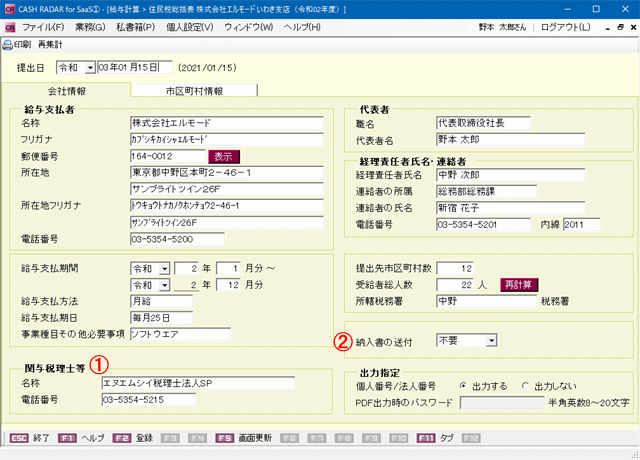
Task: Click the CR application icon in menu bar
Action: click(10, 27)
